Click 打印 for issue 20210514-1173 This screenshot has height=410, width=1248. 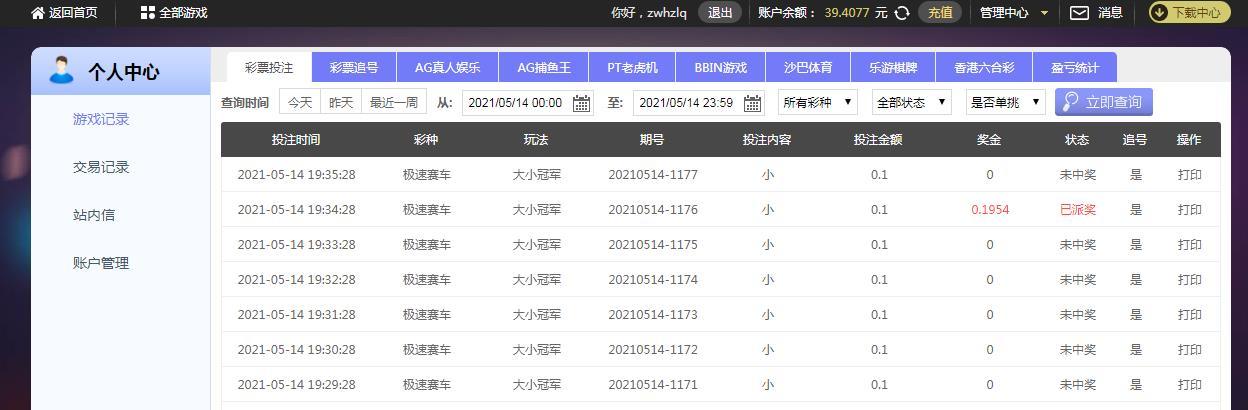coord(1189,315)
